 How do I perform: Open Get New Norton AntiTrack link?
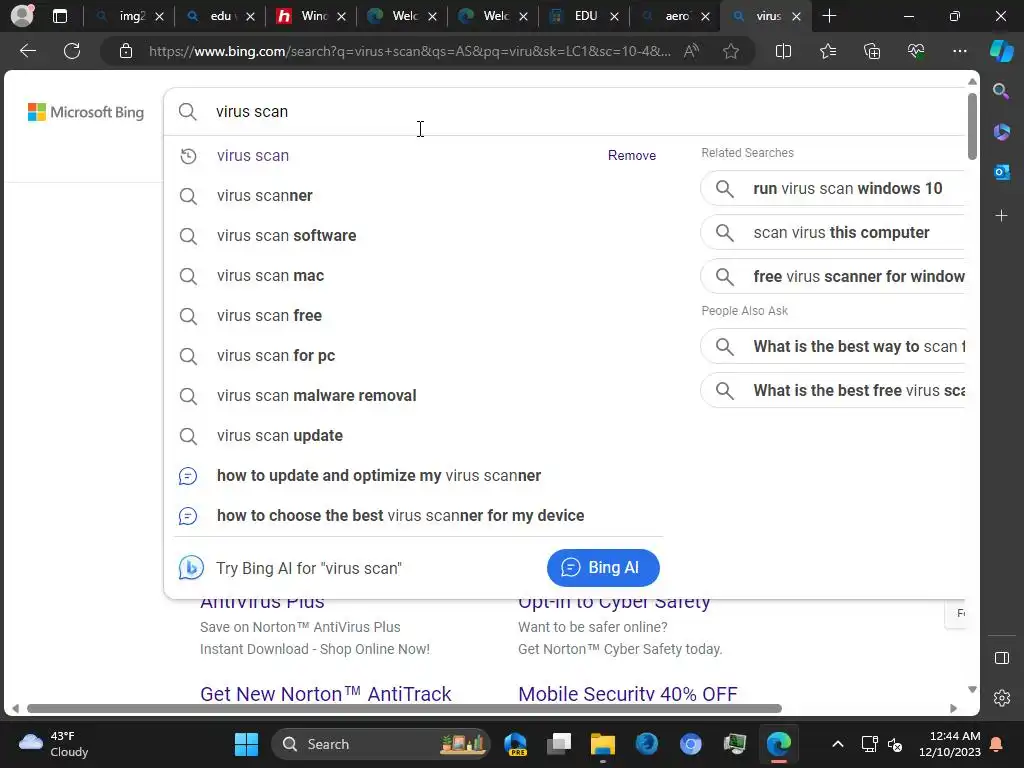coord(325,694)
